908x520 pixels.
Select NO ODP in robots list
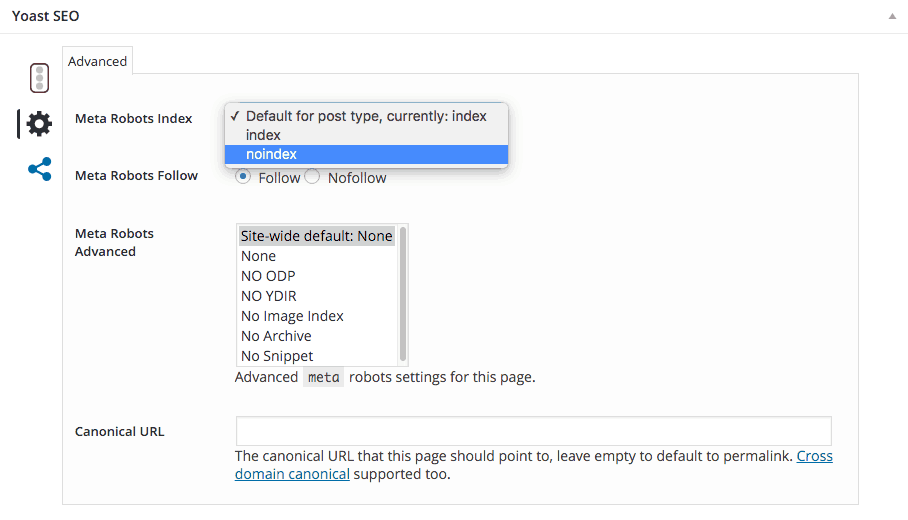tap(268, 276)
